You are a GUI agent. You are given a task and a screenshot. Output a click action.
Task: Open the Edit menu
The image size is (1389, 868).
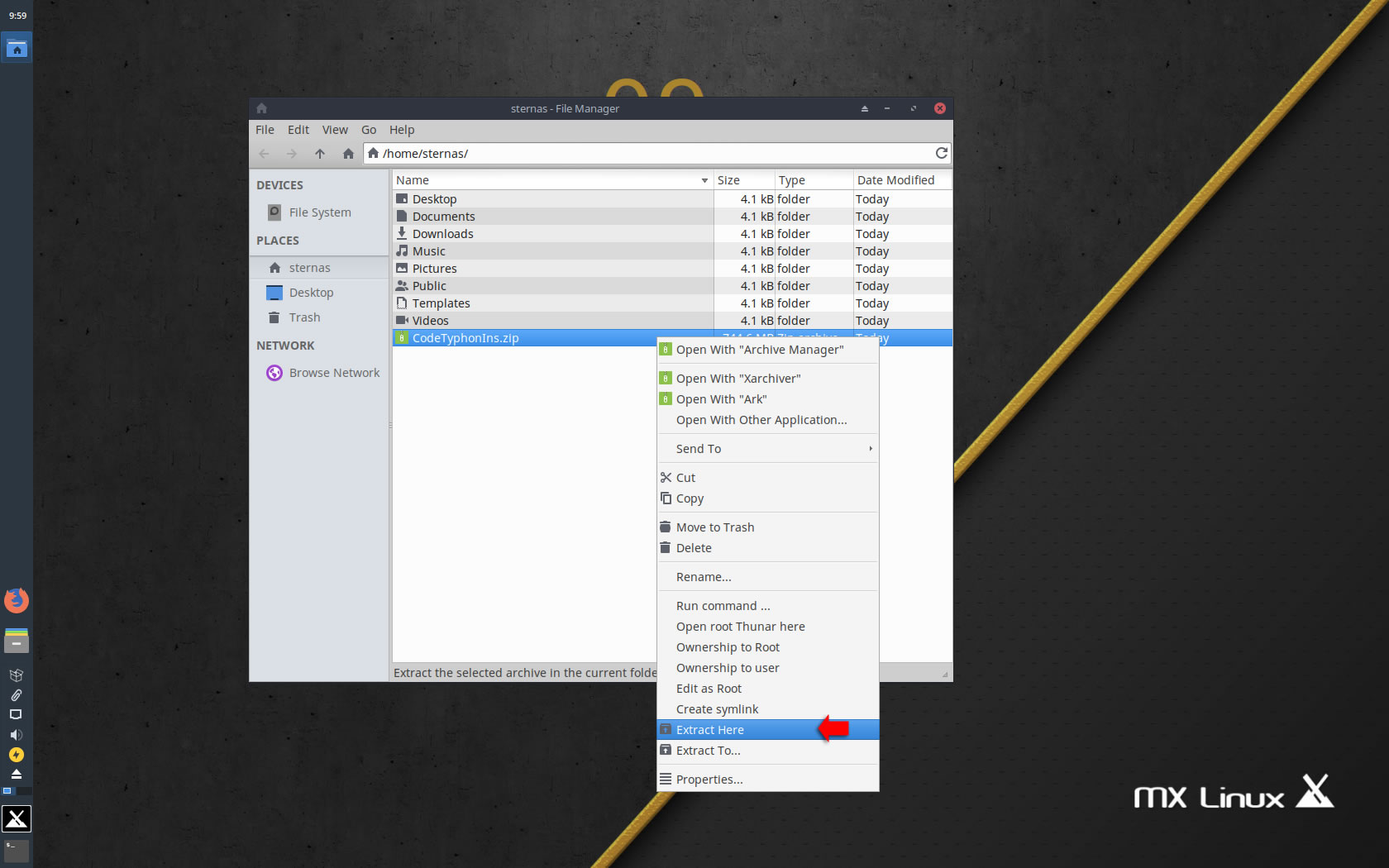298,130
